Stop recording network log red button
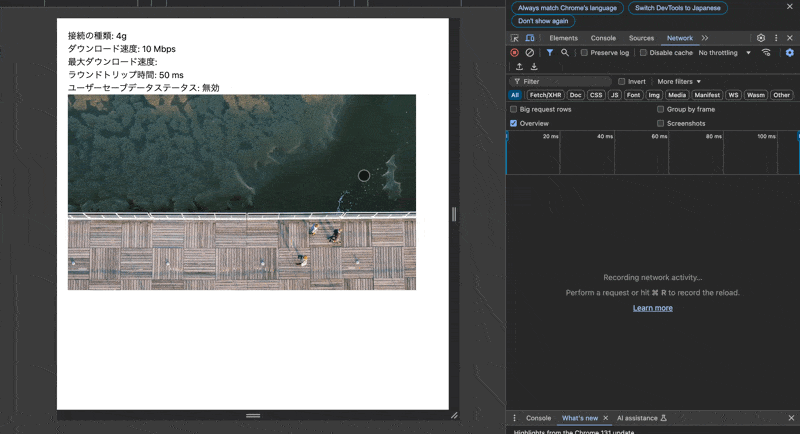This screenshot has height=434, width=800. click(514, 53)
